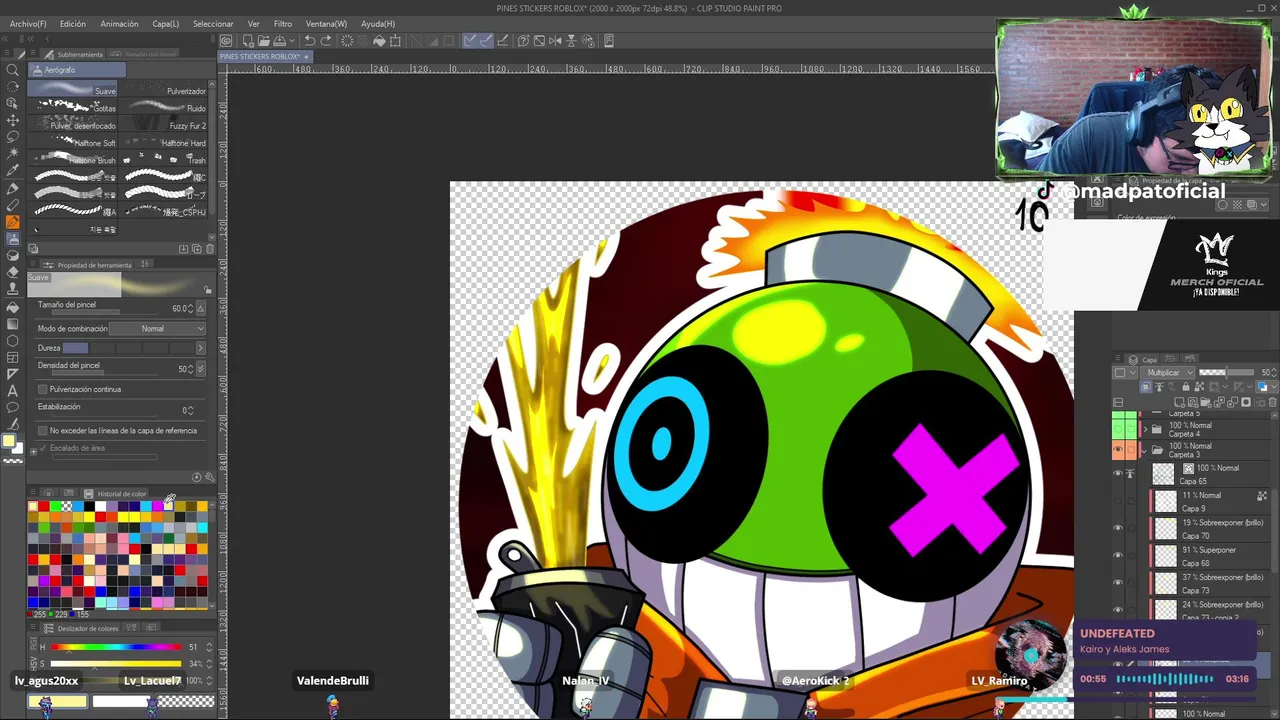Toggle visibility eye of Carpeta 3
Viewport: 1280px width, 720px height.
(x=1118, y=450)
